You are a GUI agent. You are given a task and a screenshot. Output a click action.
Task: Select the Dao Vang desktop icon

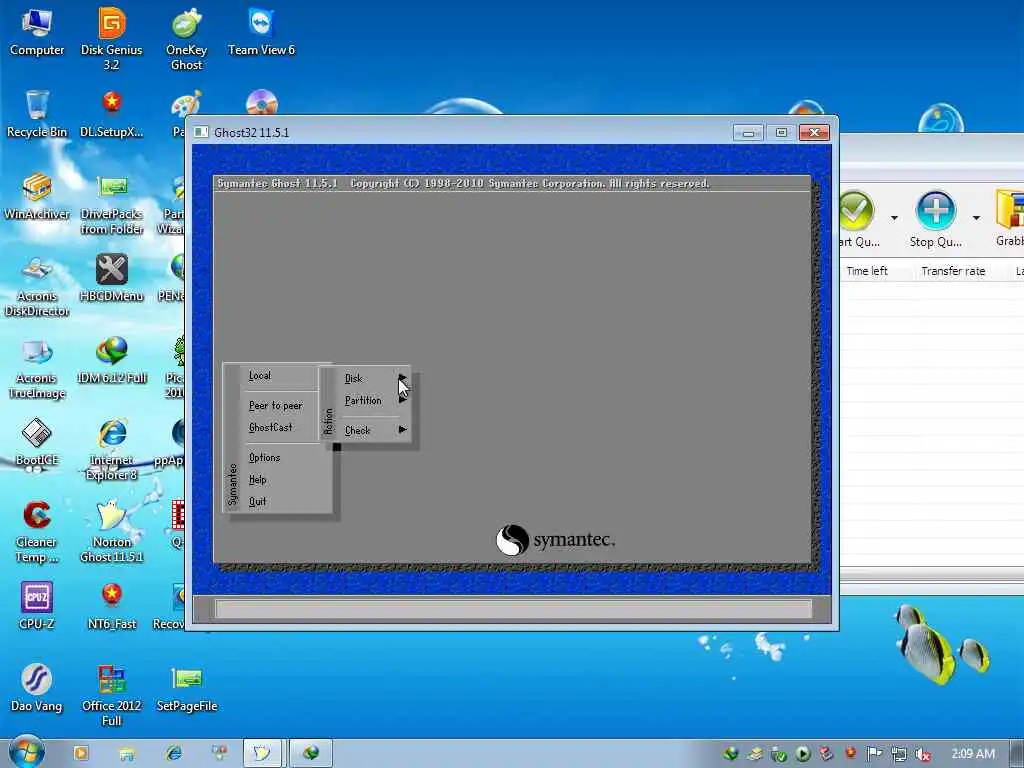coord(37,689)
